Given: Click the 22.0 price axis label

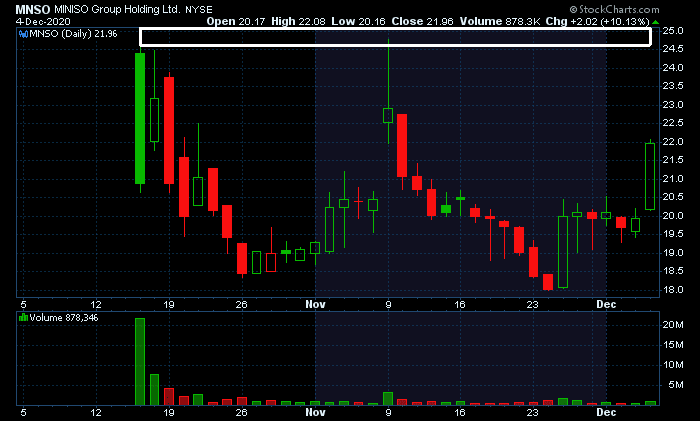Looking at the screenshot, I should (x=673, y=142).
